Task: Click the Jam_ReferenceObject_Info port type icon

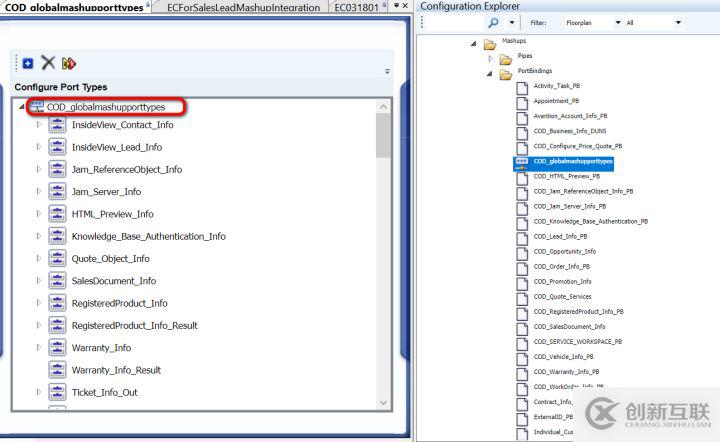Action: (x=57, y=169)
